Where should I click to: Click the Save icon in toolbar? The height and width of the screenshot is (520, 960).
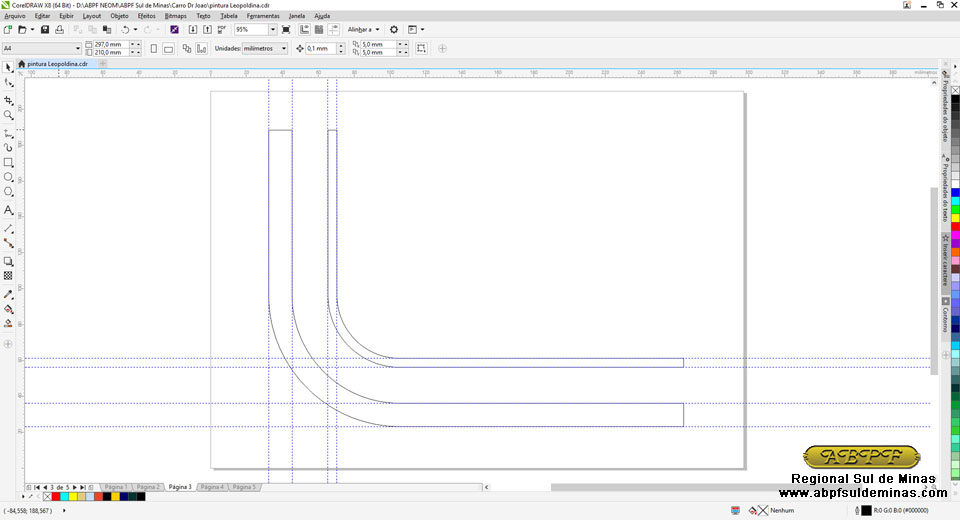click(46, 30)
